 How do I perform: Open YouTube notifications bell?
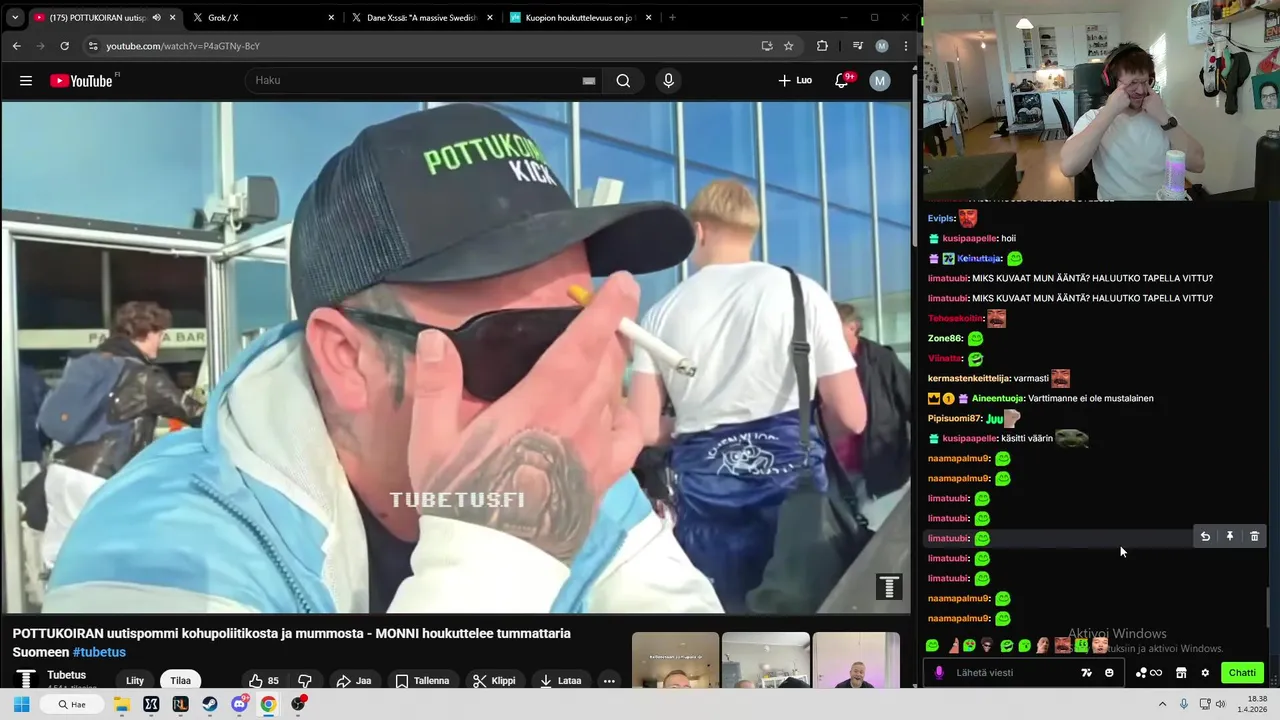pos(842,81)
